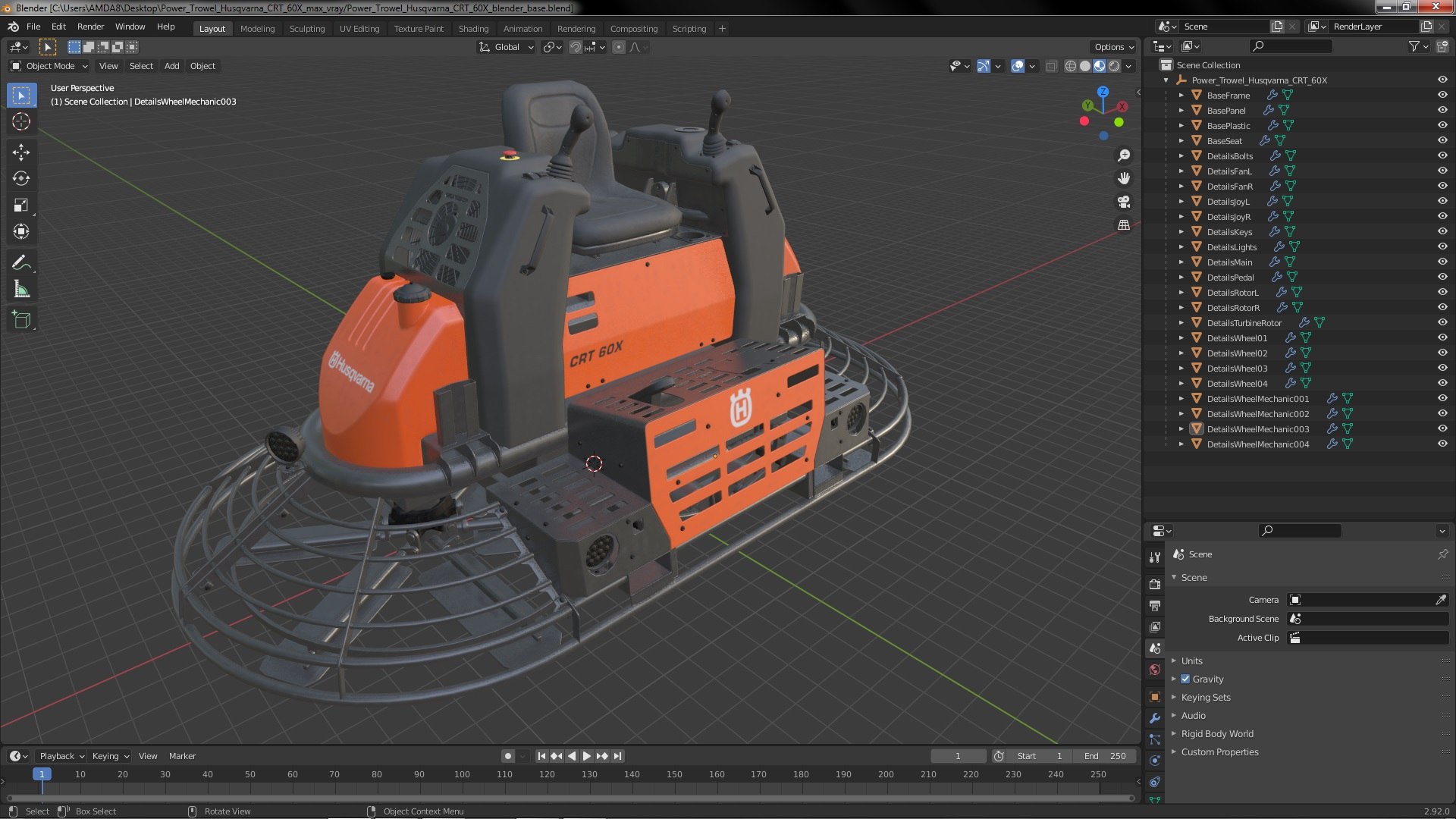Click the blue Z axis gizmo ball
This screenshot has width=1456, height=819.
coord(1103,91)
